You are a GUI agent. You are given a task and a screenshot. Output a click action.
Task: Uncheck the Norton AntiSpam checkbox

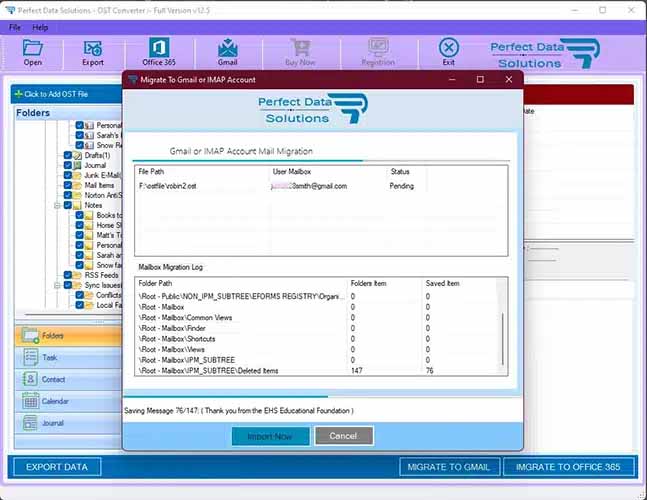[68, 195]
